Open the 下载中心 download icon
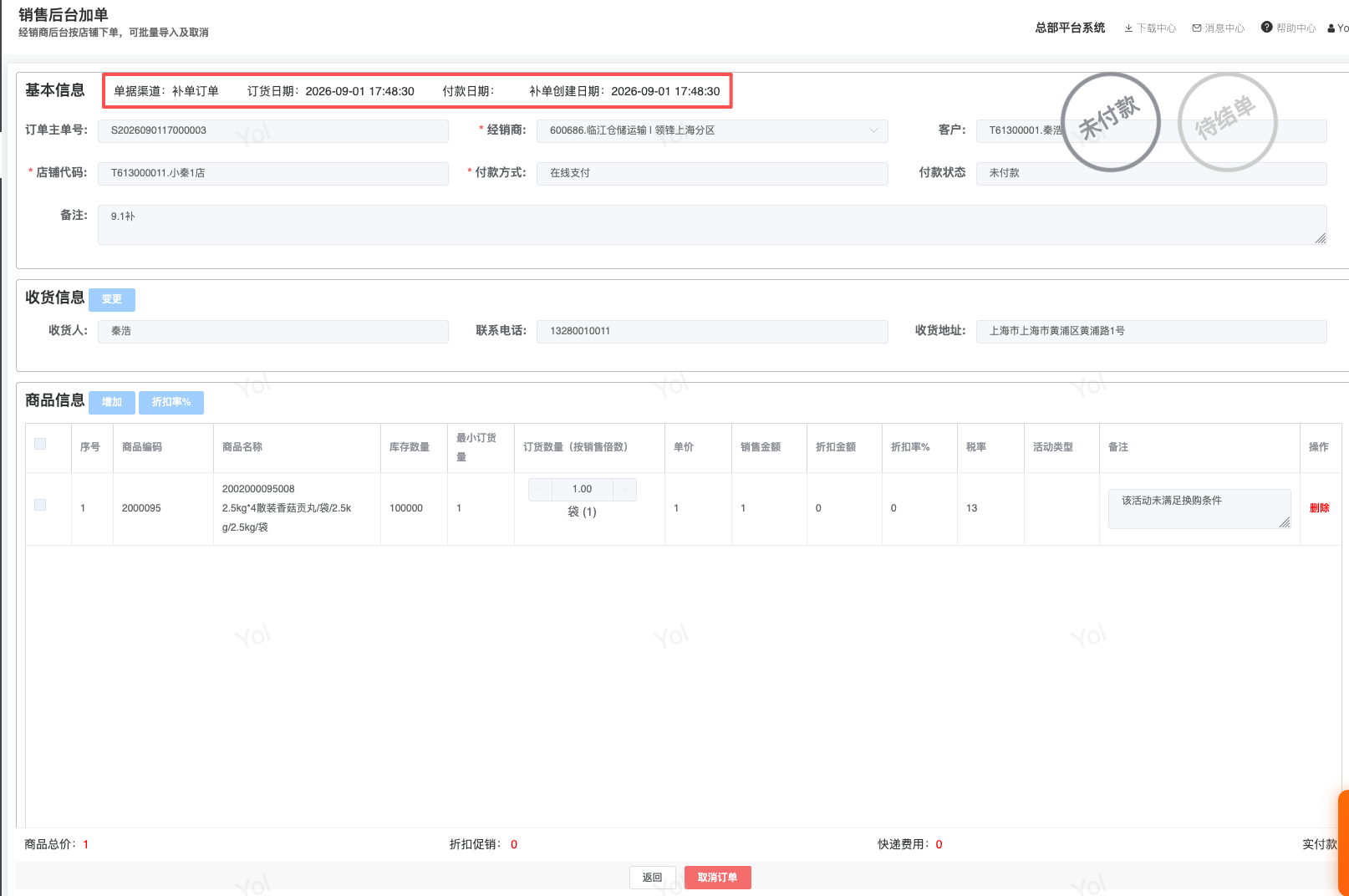The image size is (1349, 896). (x=1128, y=28)
